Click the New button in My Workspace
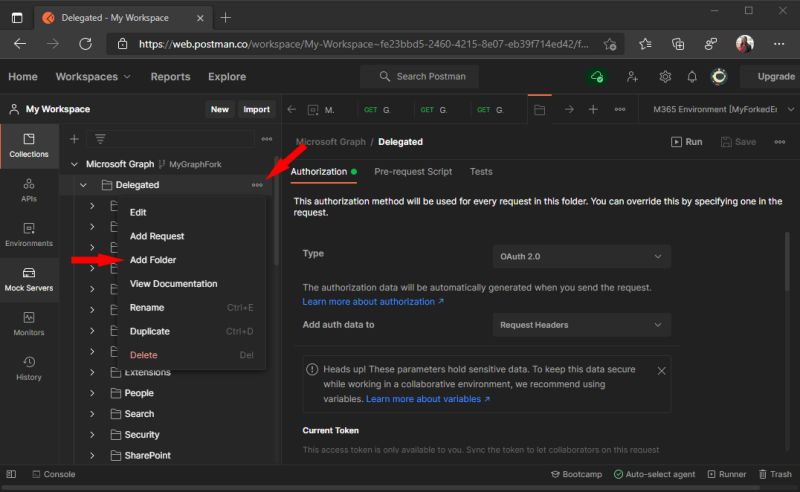This screenshot has height=492, width=800. tap(220, 109)
